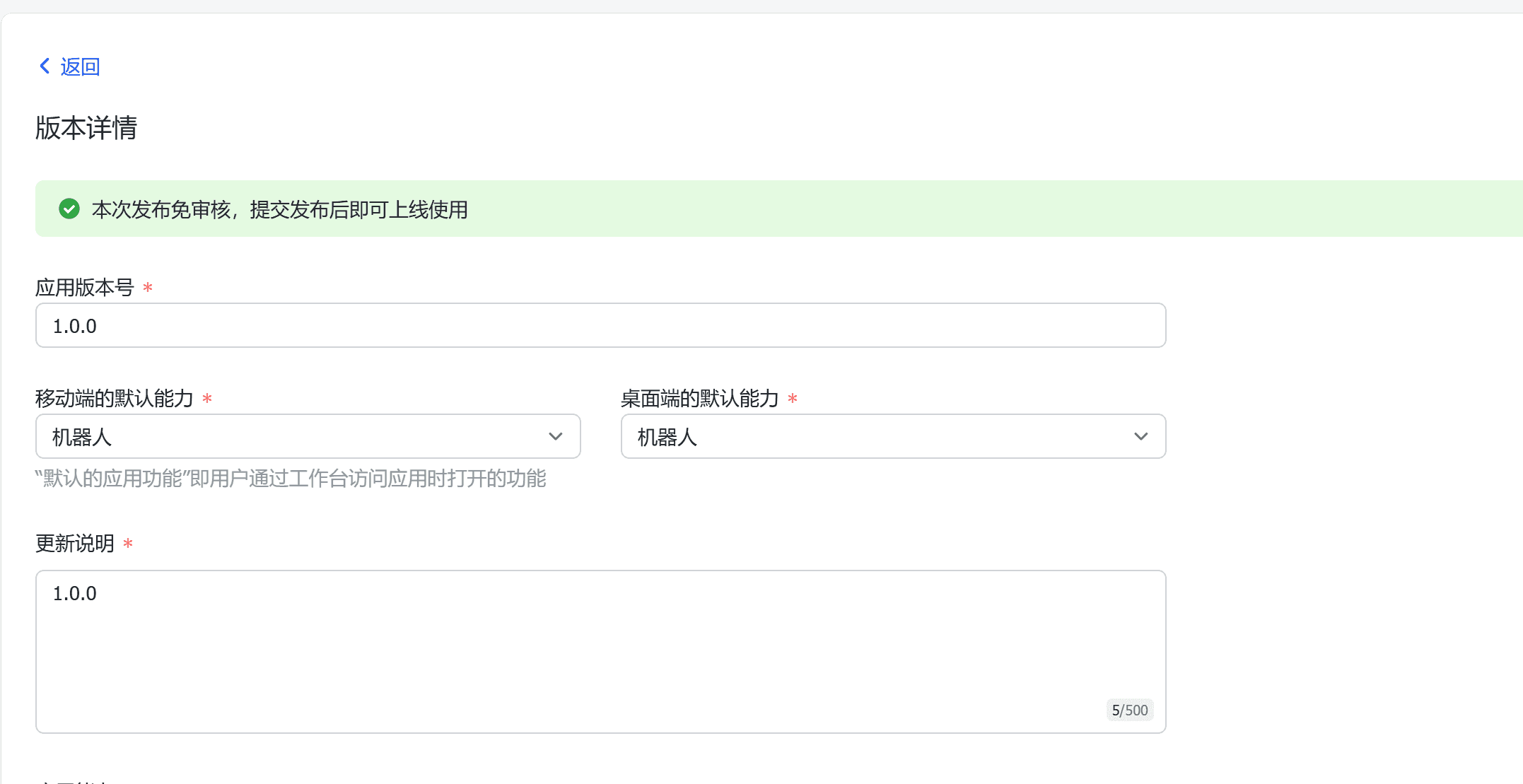Click the 桌面端的默认能力 label
The image size is (1523, 784).
699,399
